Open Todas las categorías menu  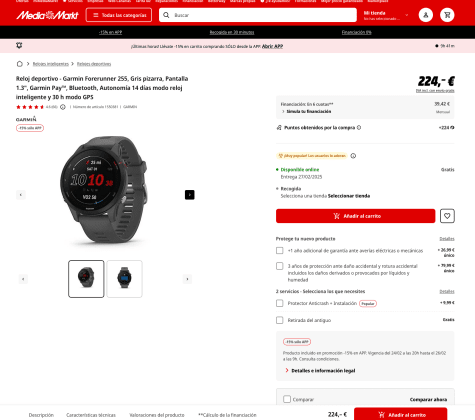[x=119, y=15]
